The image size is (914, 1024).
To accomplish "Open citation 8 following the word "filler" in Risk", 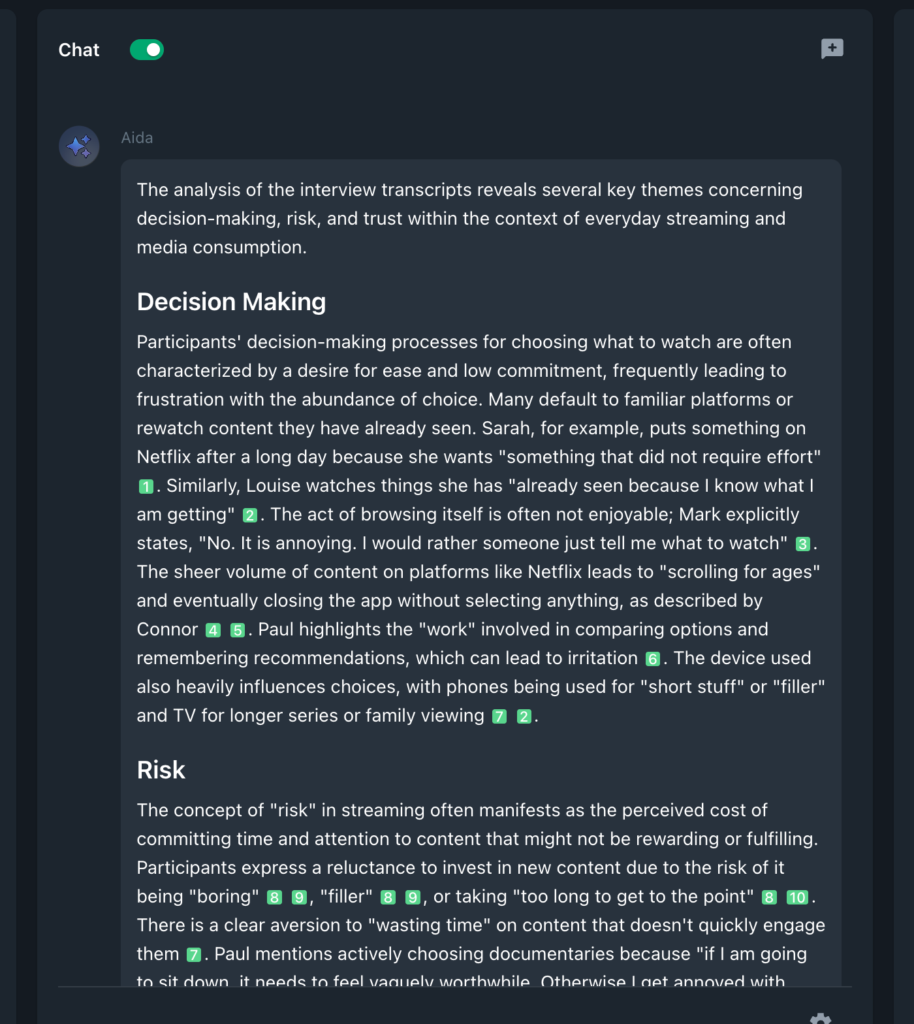I will pos(389,898).
